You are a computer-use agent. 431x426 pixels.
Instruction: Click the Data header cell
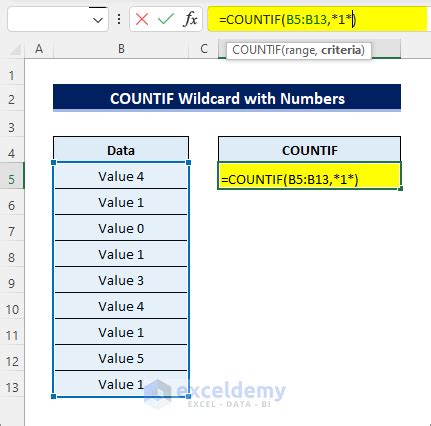click(121, 150)
